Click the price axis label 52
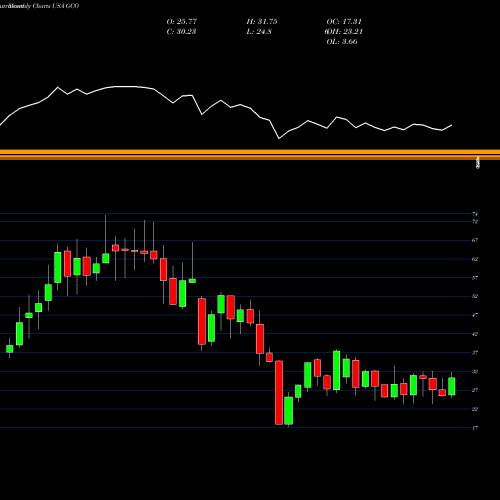Screen dimensions: 500x500 click(x=475, y=296)
